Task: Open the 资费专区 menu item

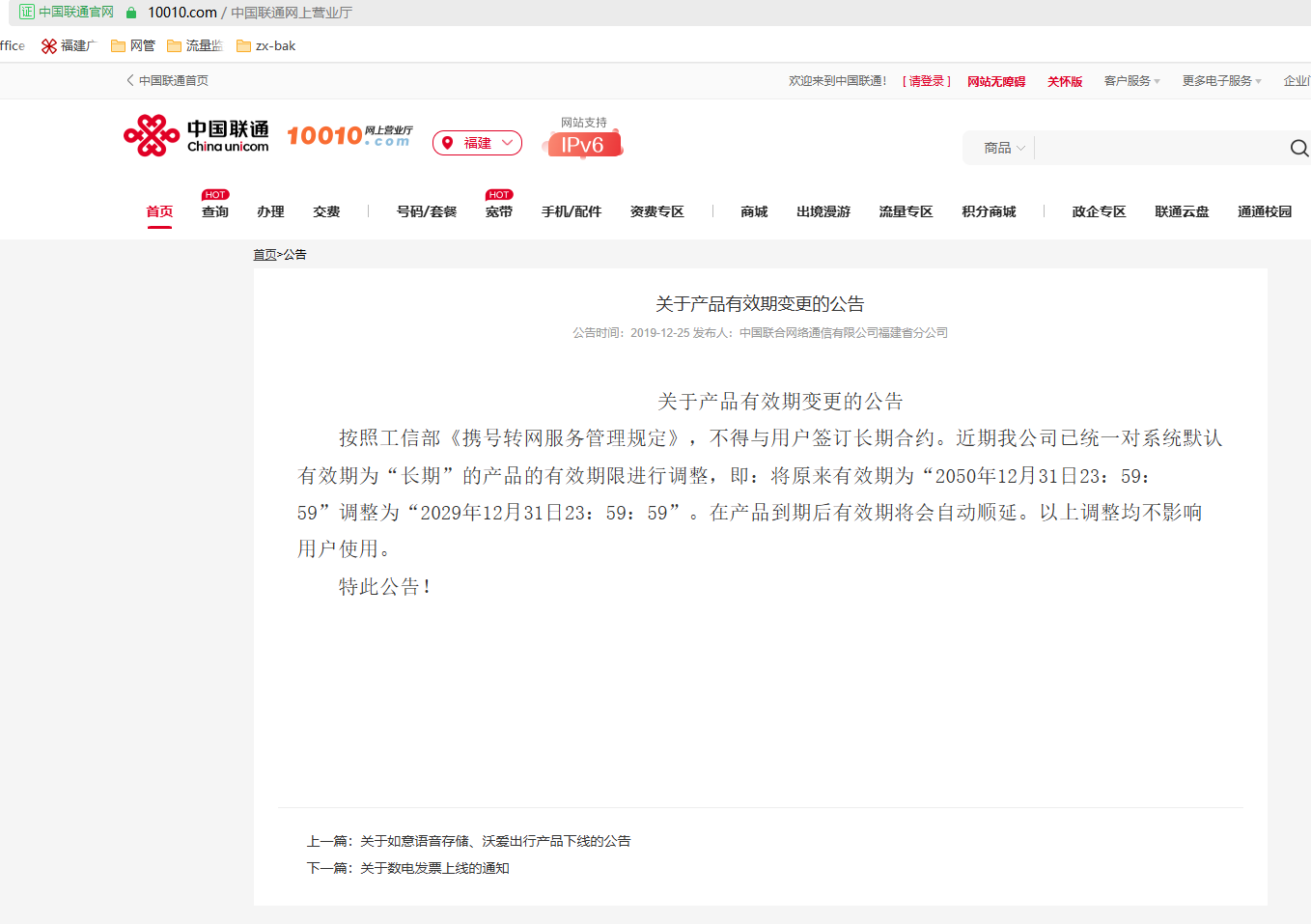Action: coord(655,210)
